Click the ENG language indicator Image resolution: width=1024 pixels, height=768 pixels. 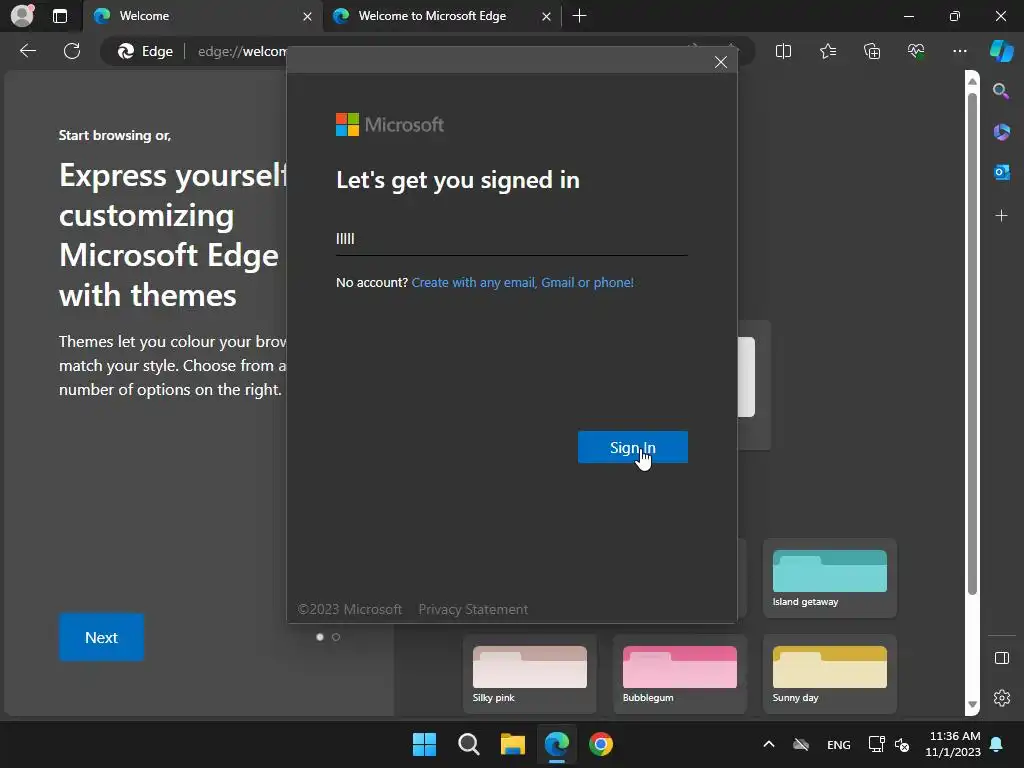tap(839, 744)
